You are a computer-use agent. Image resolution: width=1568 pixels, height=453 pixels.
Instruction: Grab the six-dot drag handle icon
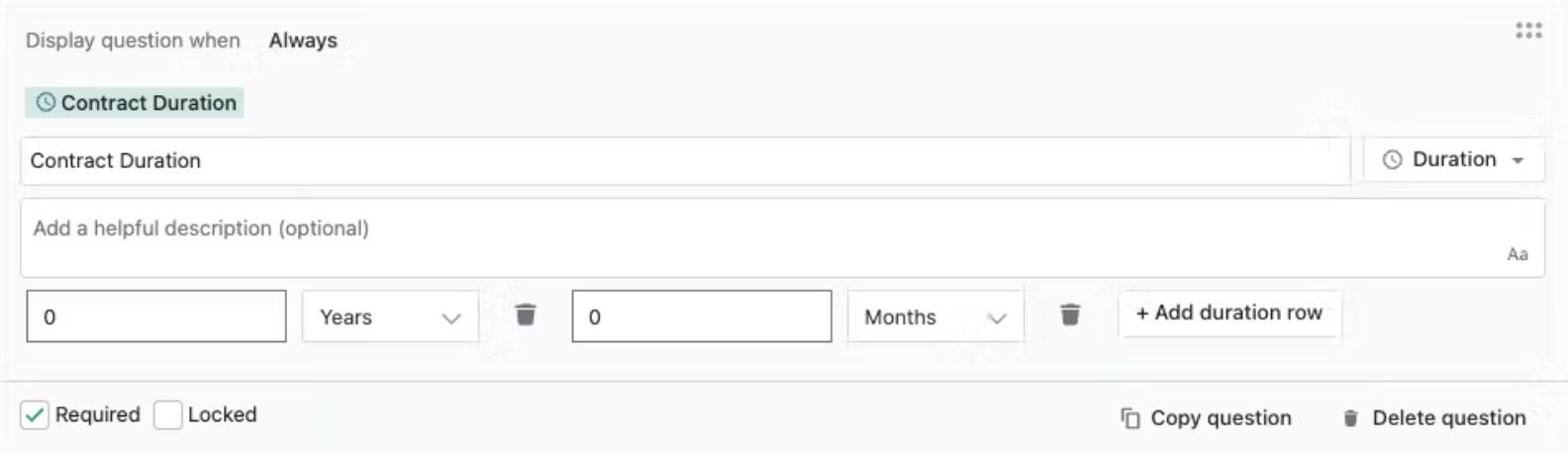tap(1528, 31)
